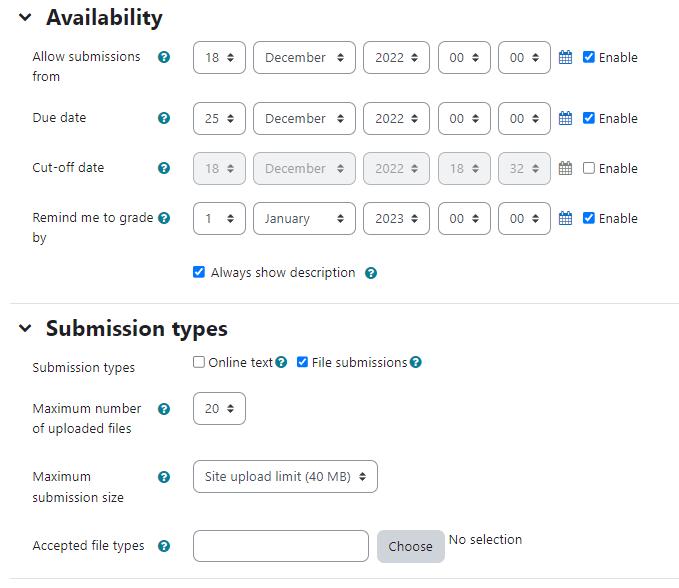Click help icon next to Cut-off date
The height and width of the screenshot is (588, 679).
pyautogui.click(x=164, y=168)
